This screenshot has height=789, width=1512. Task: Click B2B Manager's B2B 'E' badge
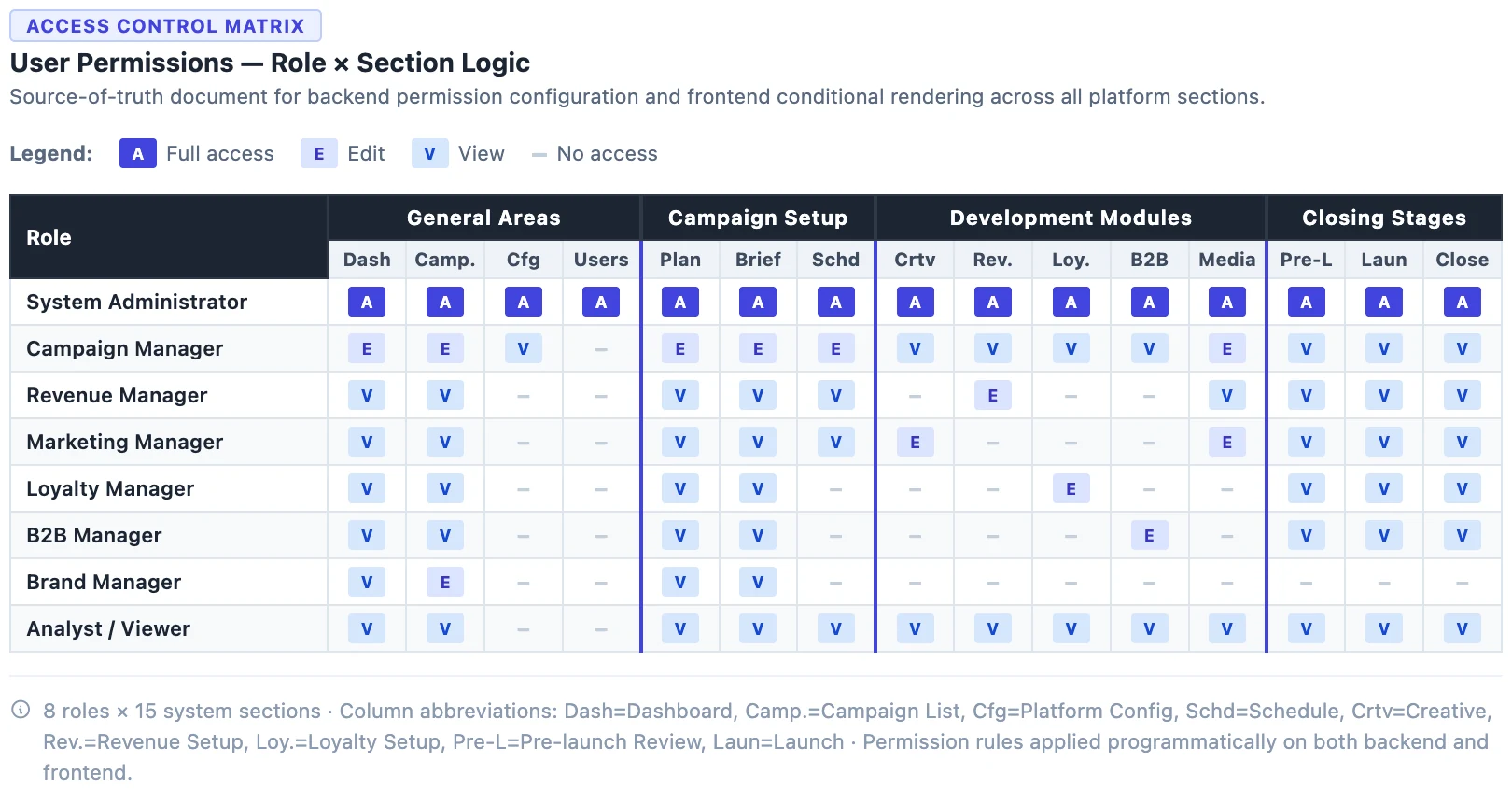coord(1149,535)
